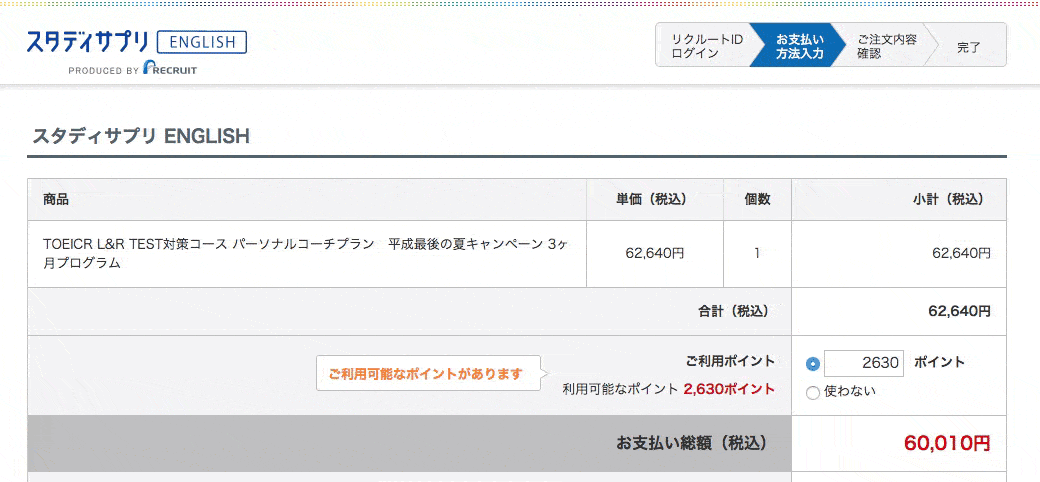
Task: Click the スタディサプリ logo
Action: click(x=88, y=42)
